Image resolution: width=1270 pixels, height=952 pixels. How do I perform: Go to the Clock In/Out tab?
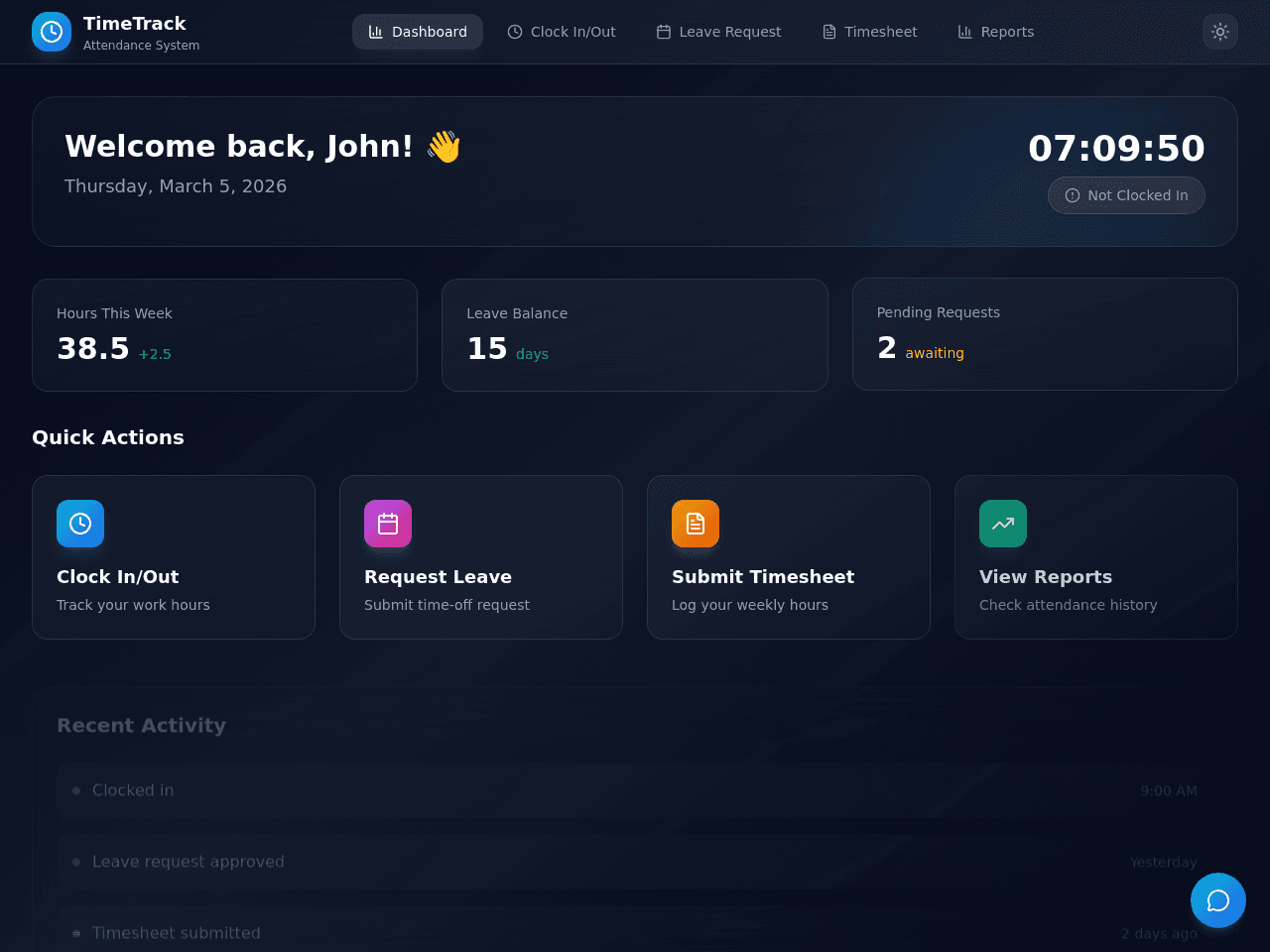562,32
